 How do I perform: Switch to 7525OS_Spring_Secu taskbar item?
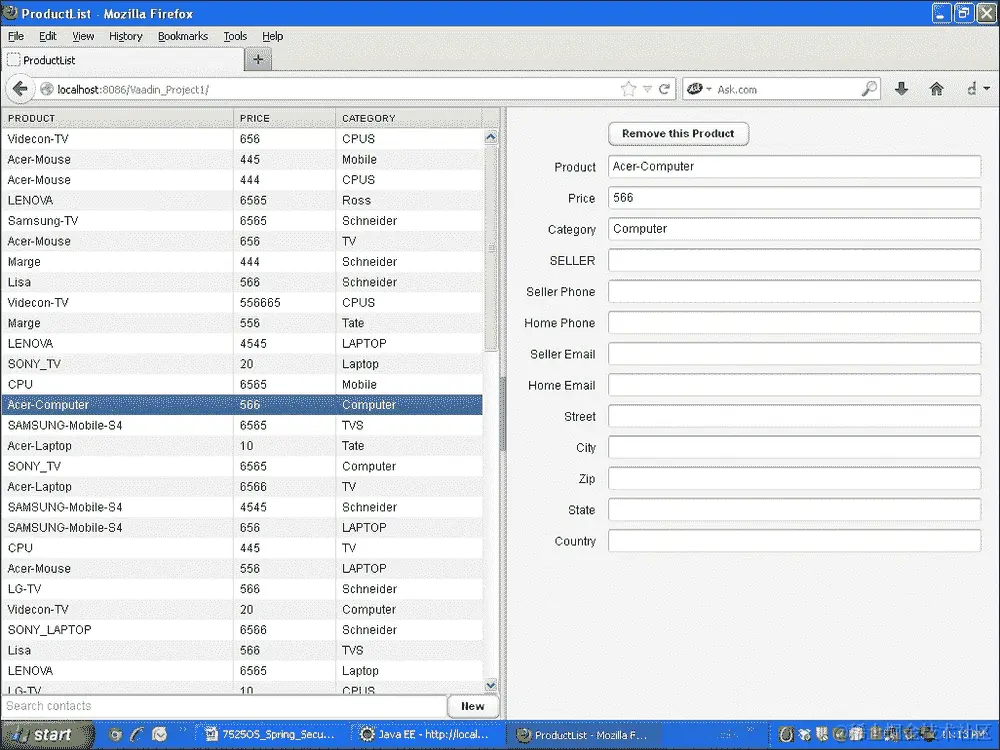(272, 735)
